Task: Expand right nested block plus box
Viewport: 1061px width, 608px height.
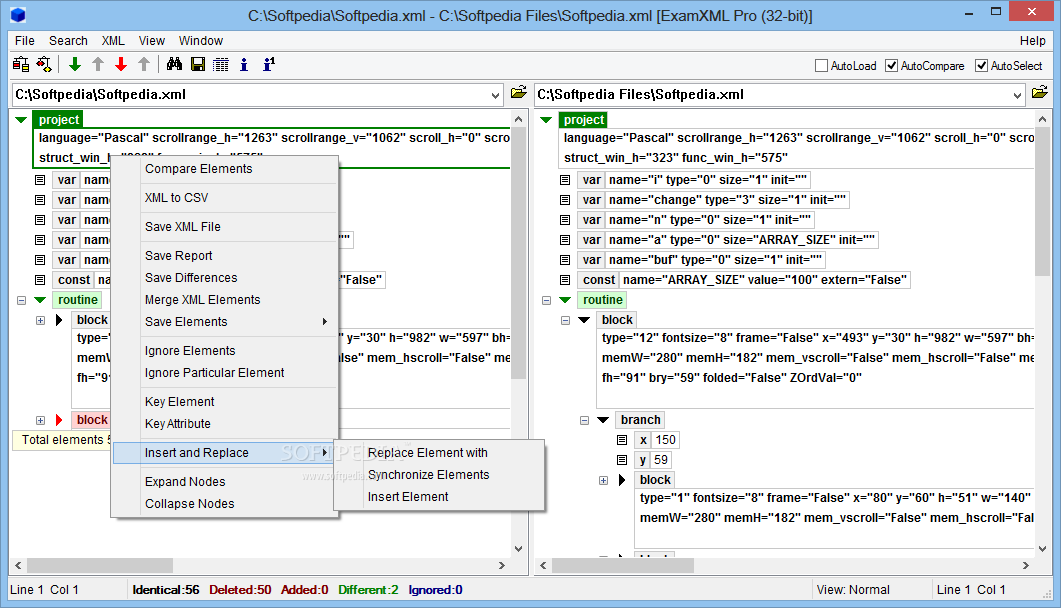Action: click(604, 481)
